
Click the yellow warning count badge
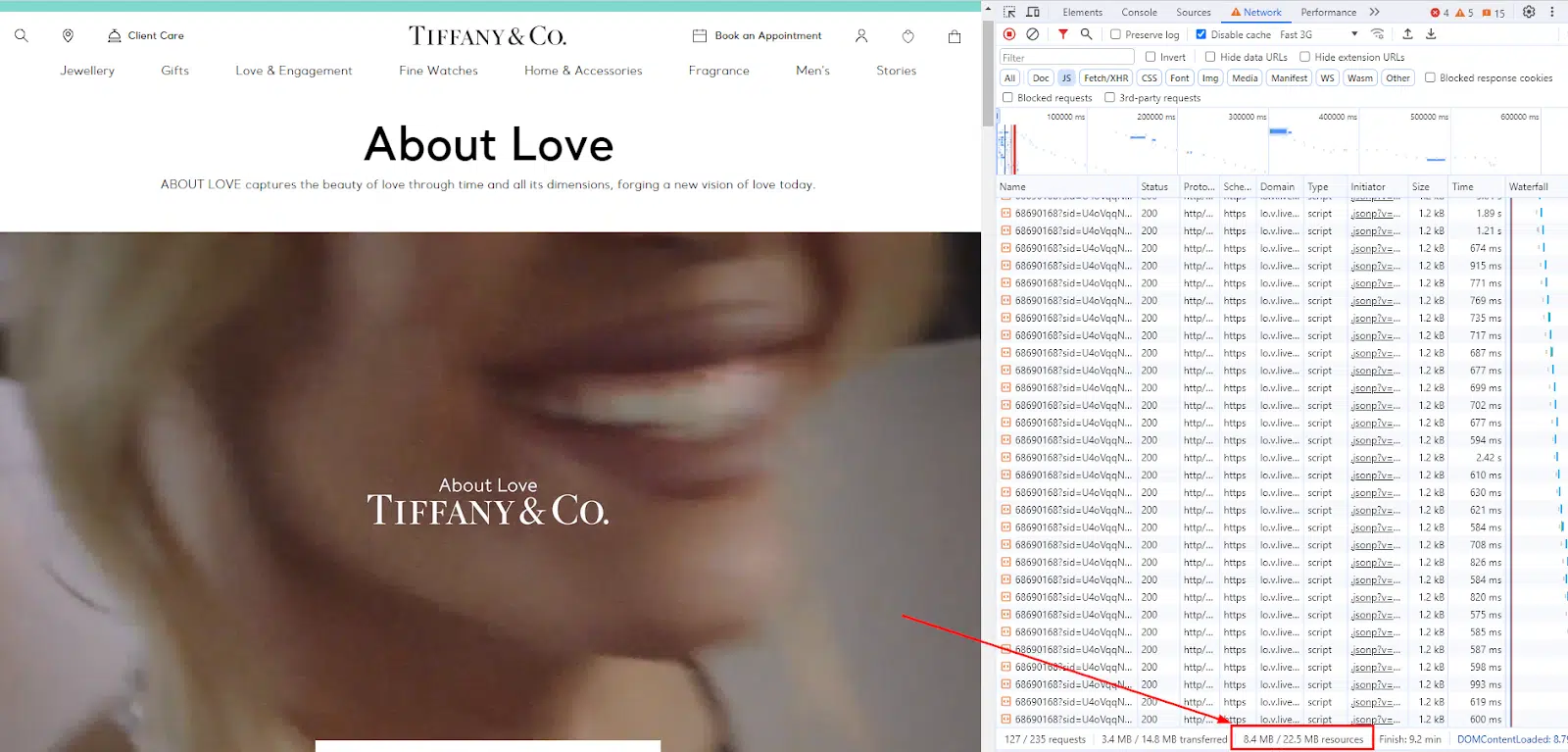coord(1464,13)
